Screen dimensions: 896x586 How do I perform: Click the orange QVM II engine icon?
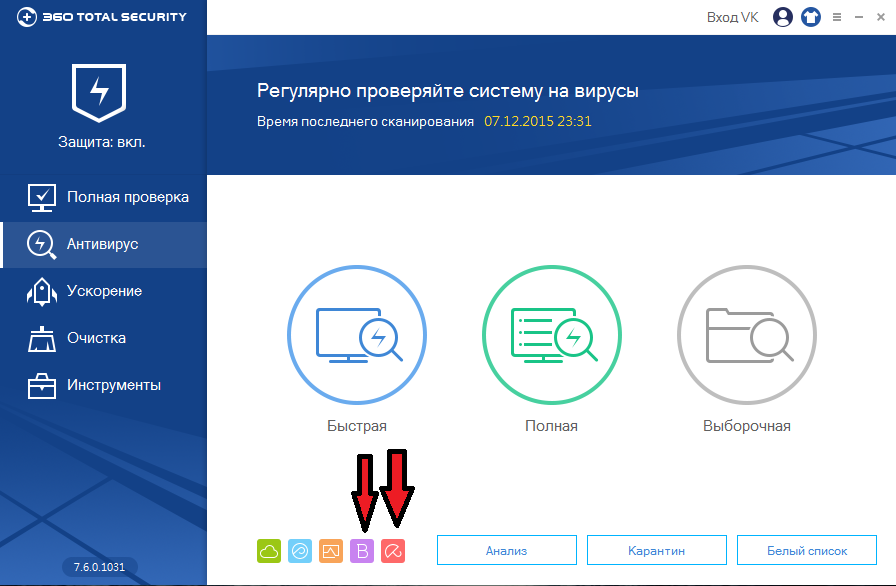pyautogui.click(x=331, y=551)
